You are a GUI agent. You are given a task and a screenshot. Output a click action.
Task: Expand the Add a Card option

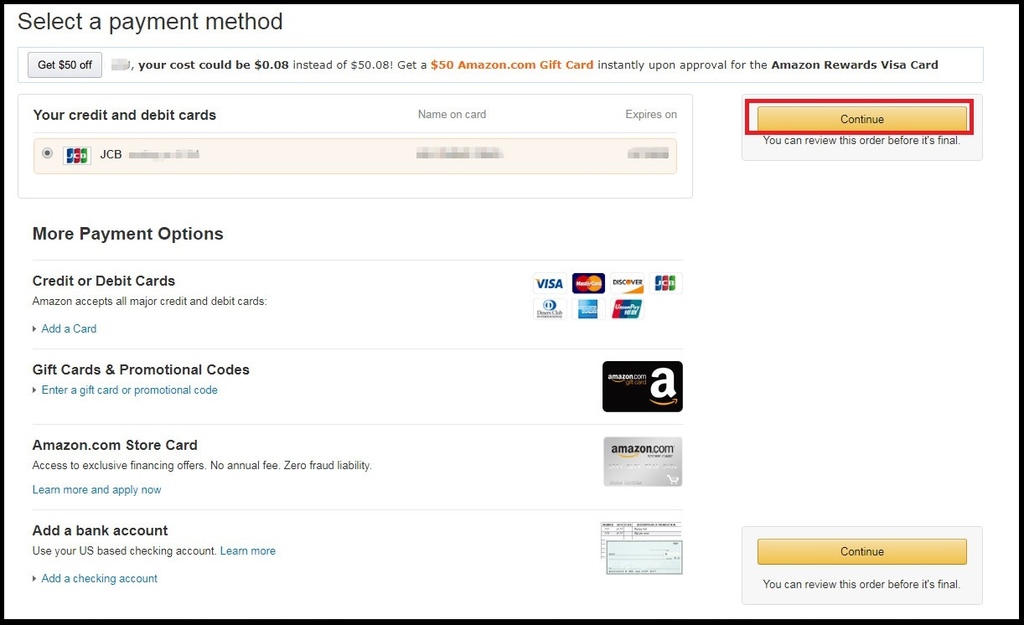click(69, 328)
